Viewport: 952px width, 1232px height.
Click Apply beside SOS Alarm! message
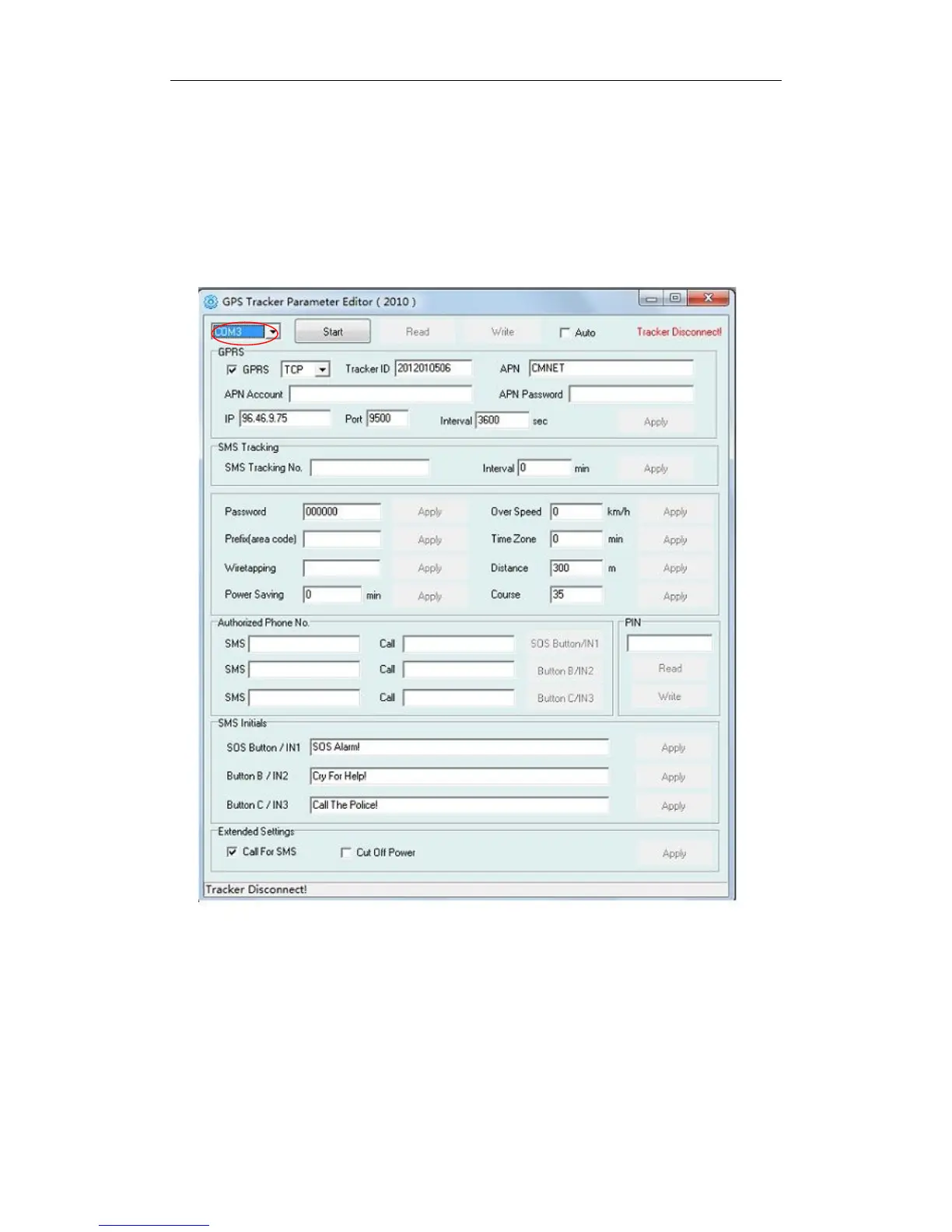[x=674, y=748]
